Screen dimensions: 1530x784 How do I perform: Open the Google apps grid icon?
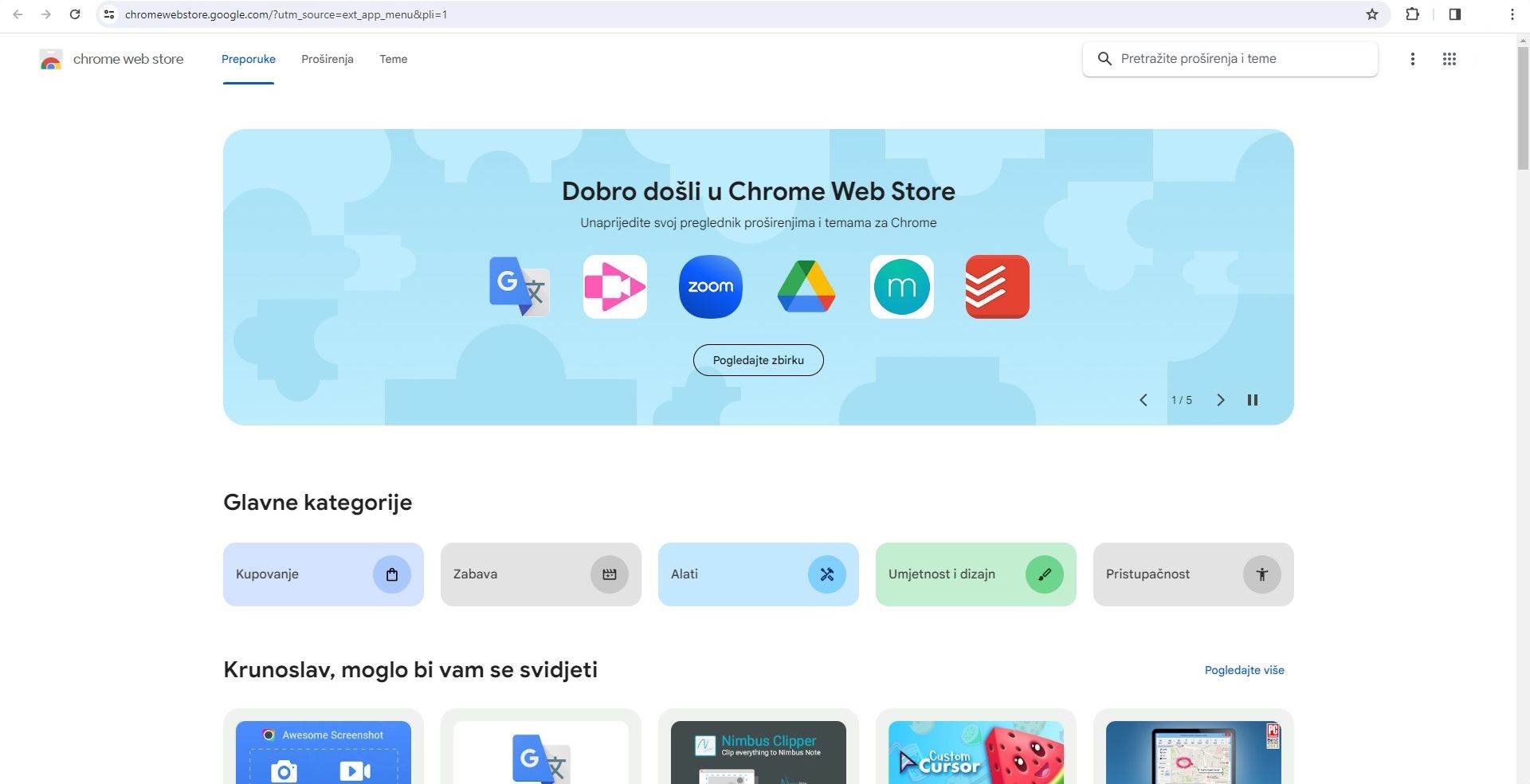click(1450, 59)
